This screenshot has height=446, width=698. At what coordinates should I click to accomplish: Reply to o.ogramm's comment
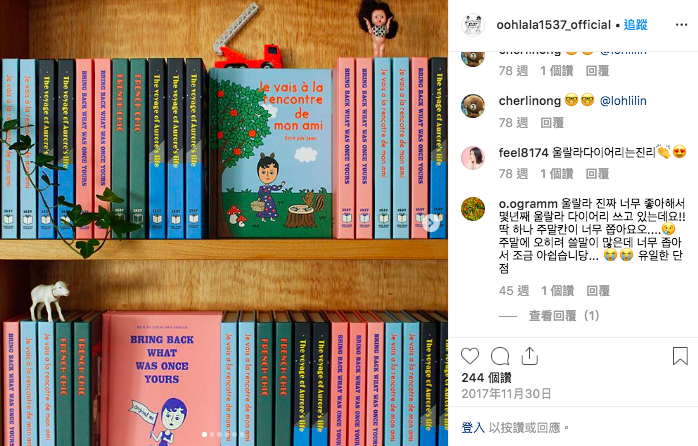597,291
